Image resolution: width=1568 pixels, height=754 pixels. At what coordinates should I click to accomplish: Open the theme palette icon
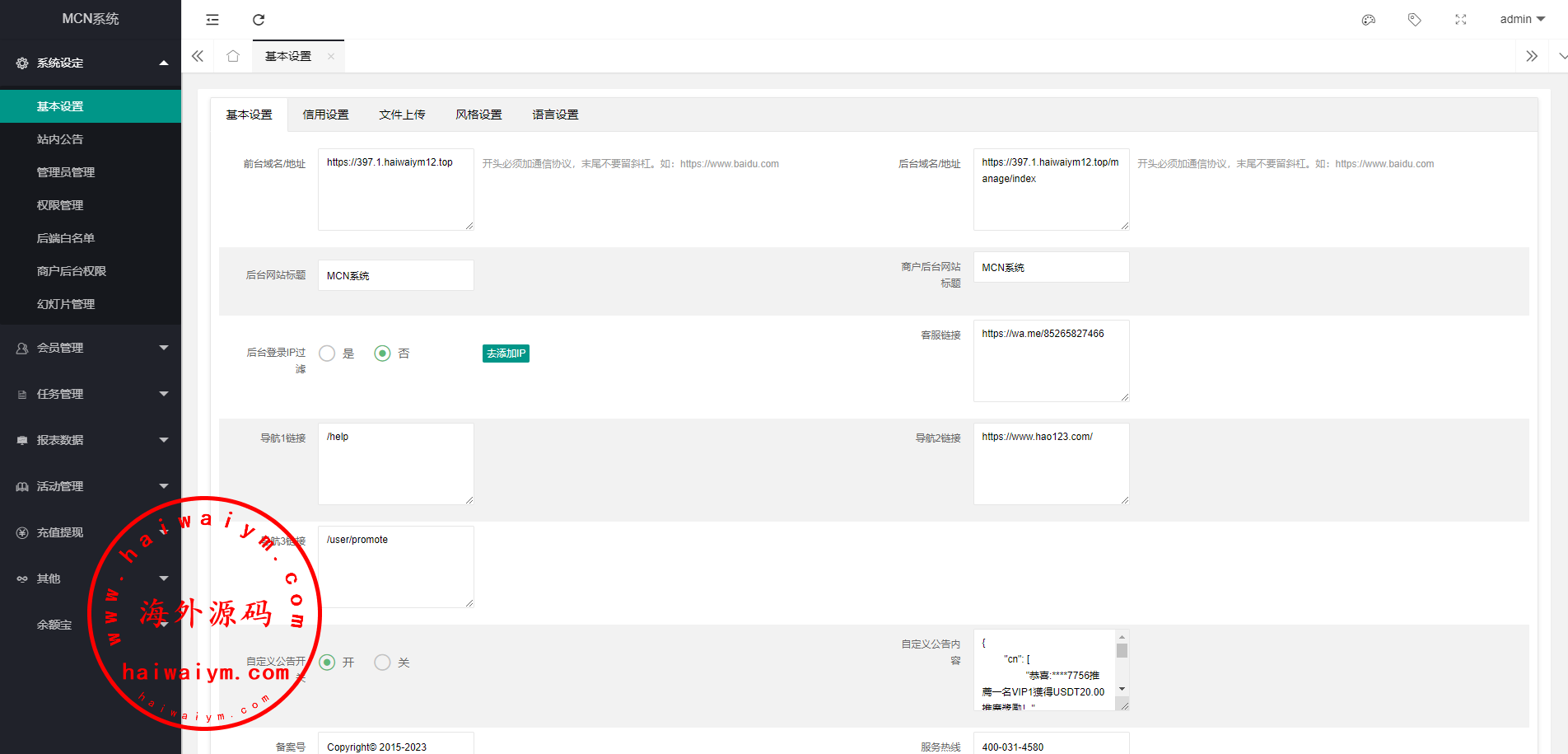1369,20
